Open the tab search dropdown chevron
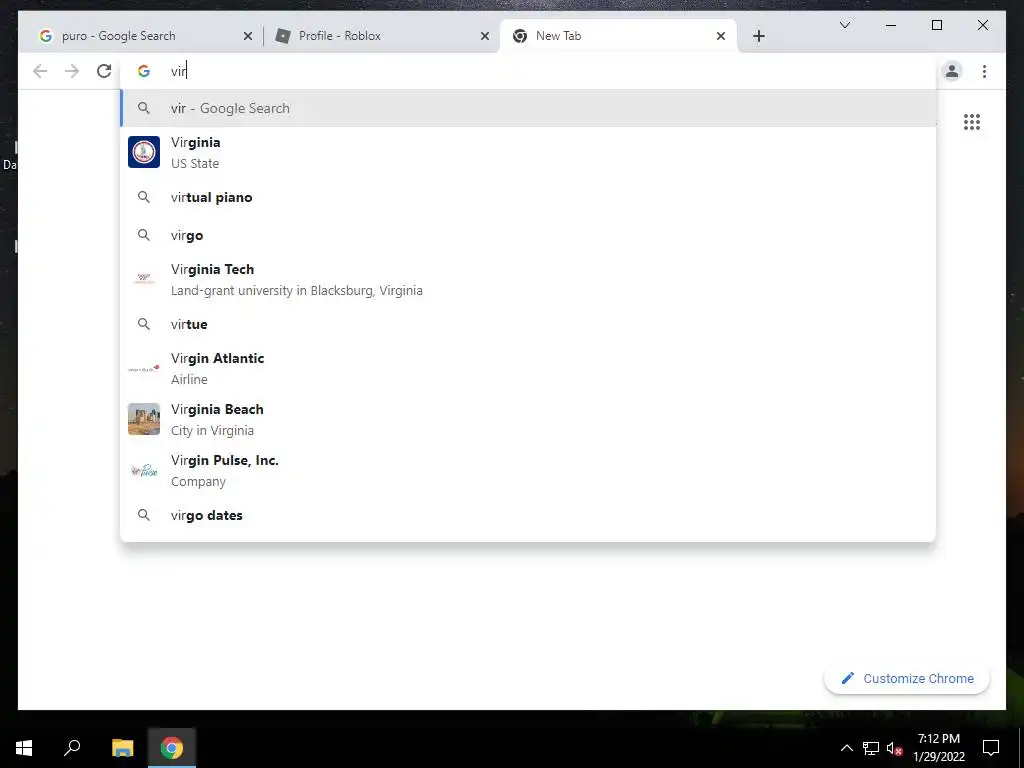This screenshot has height=768, width=1024. [x=844, y=25]
